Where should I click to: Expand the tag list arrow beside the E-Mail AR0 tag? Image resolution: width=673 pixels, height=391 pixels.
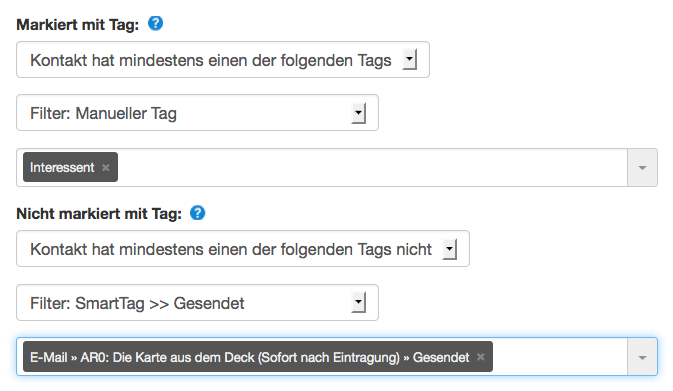642,357
